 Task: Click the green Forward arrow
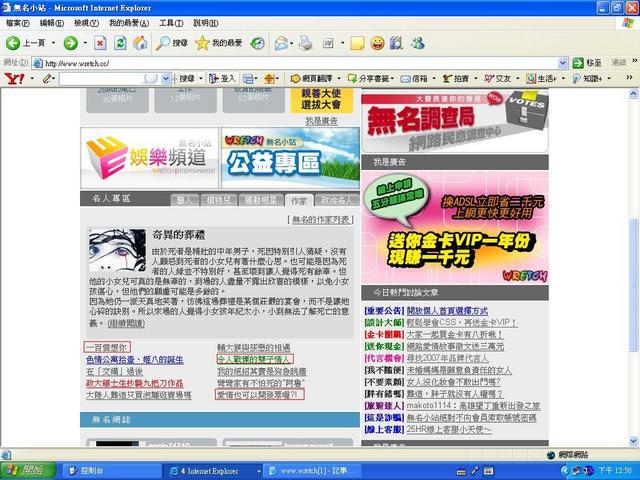click(70, 42)
